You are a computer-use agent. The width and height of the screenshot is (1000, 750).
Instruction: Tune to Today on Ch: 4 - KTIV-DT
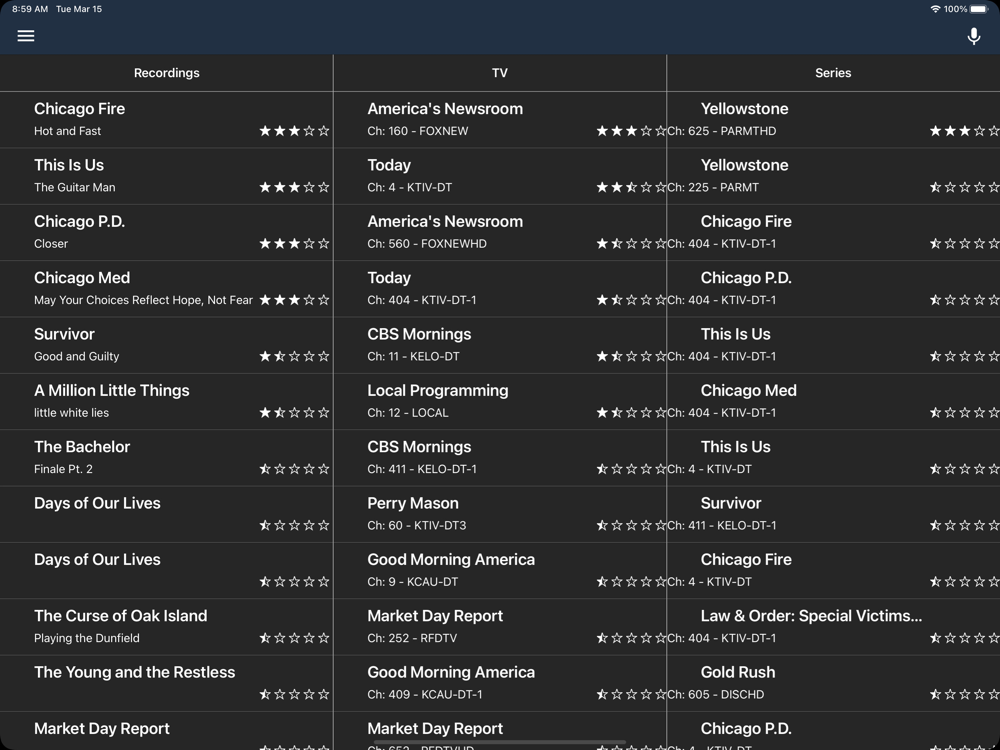tap(499, 176)
